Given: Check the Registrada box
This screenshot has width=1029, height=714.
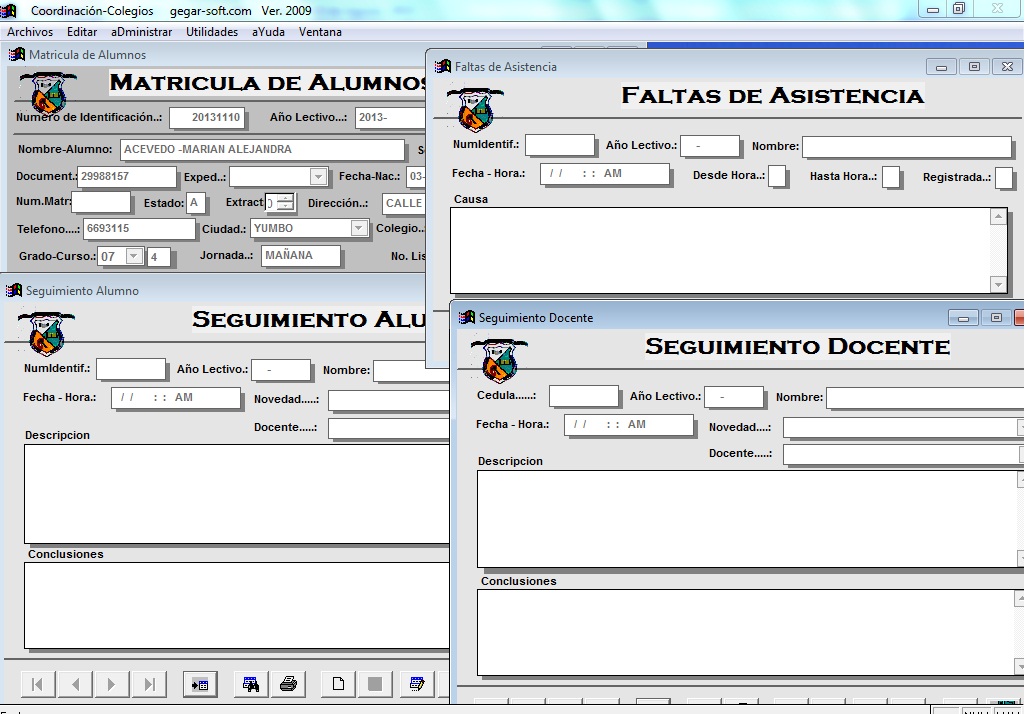Looking at the screenshot, I should tap(1003, 178).
